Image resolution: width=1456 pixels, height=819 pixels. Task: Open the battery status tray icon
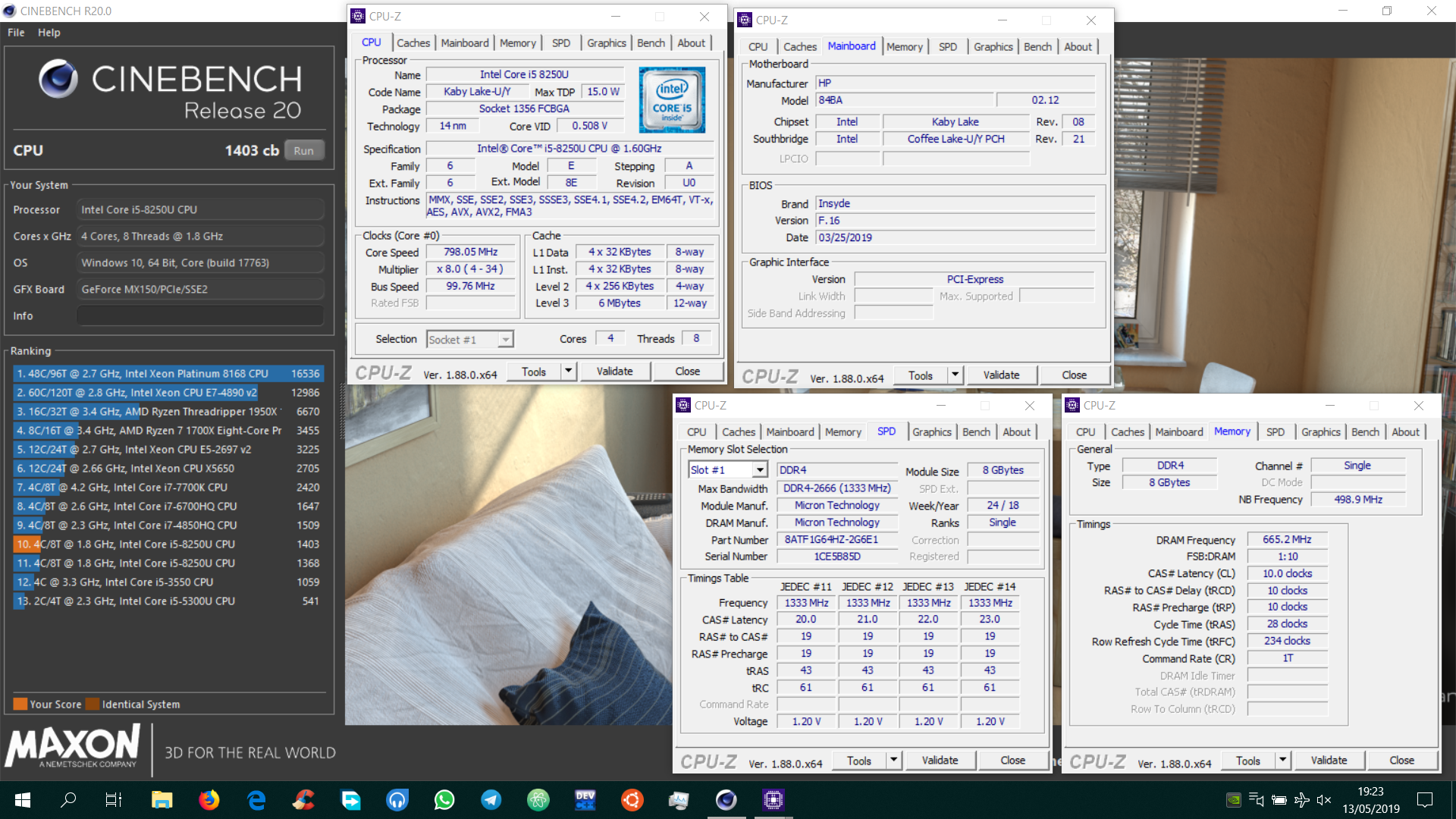1279,800
